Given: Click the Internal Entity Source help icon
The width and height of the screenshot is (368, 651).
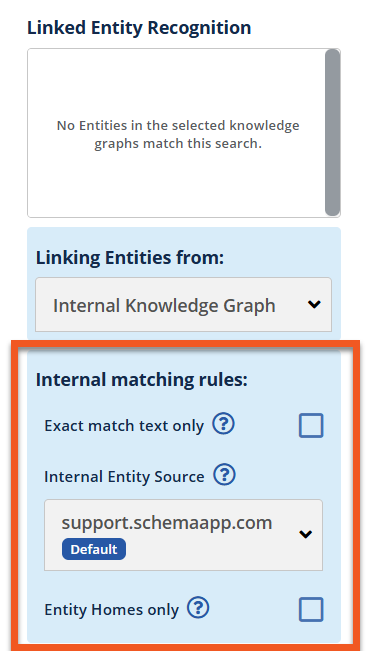Looking at the screenshot, I should [x=224, y=475].
